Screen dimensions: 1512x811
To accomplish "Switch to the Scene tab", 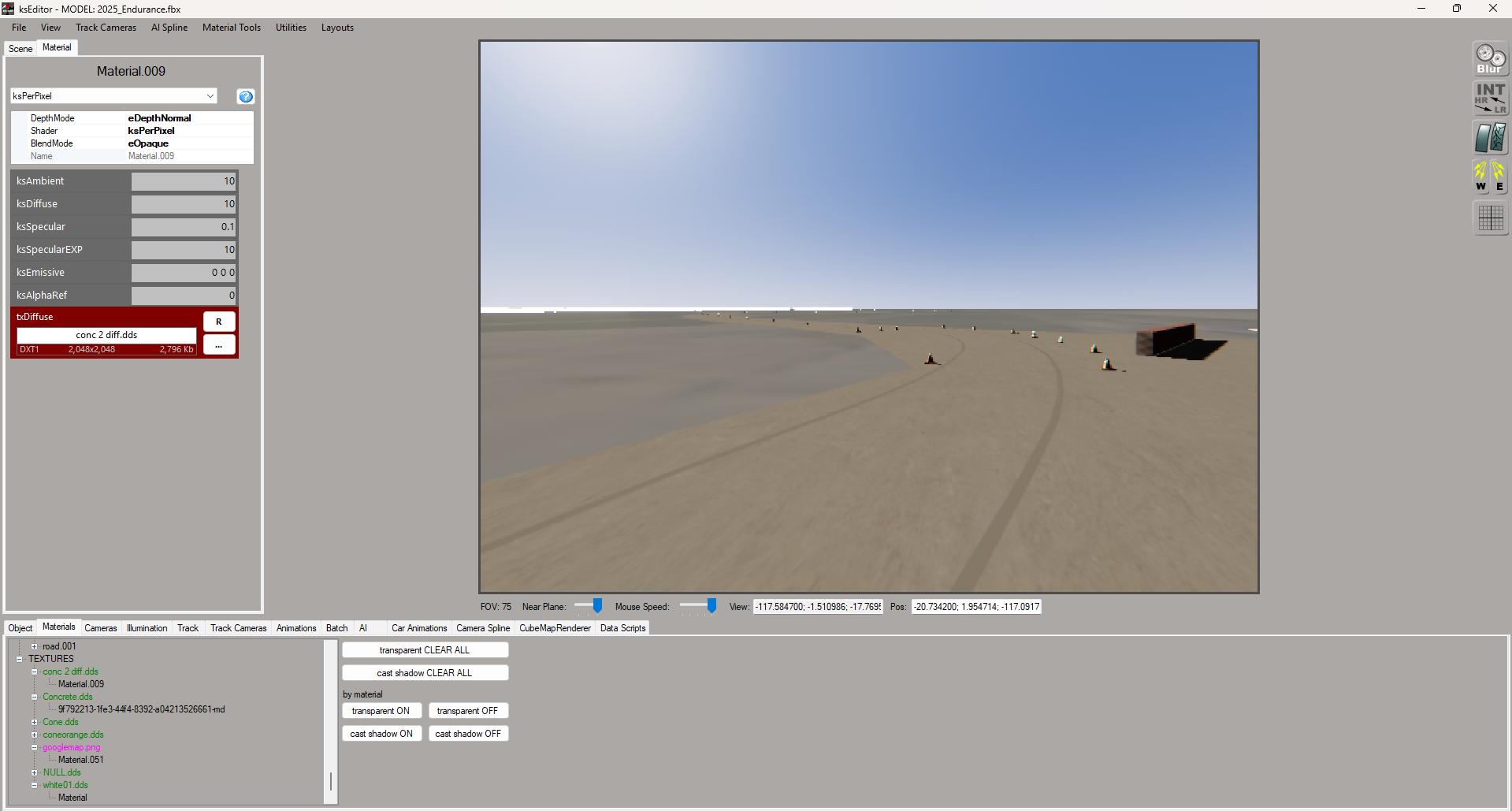I will [x=20, y=49].
